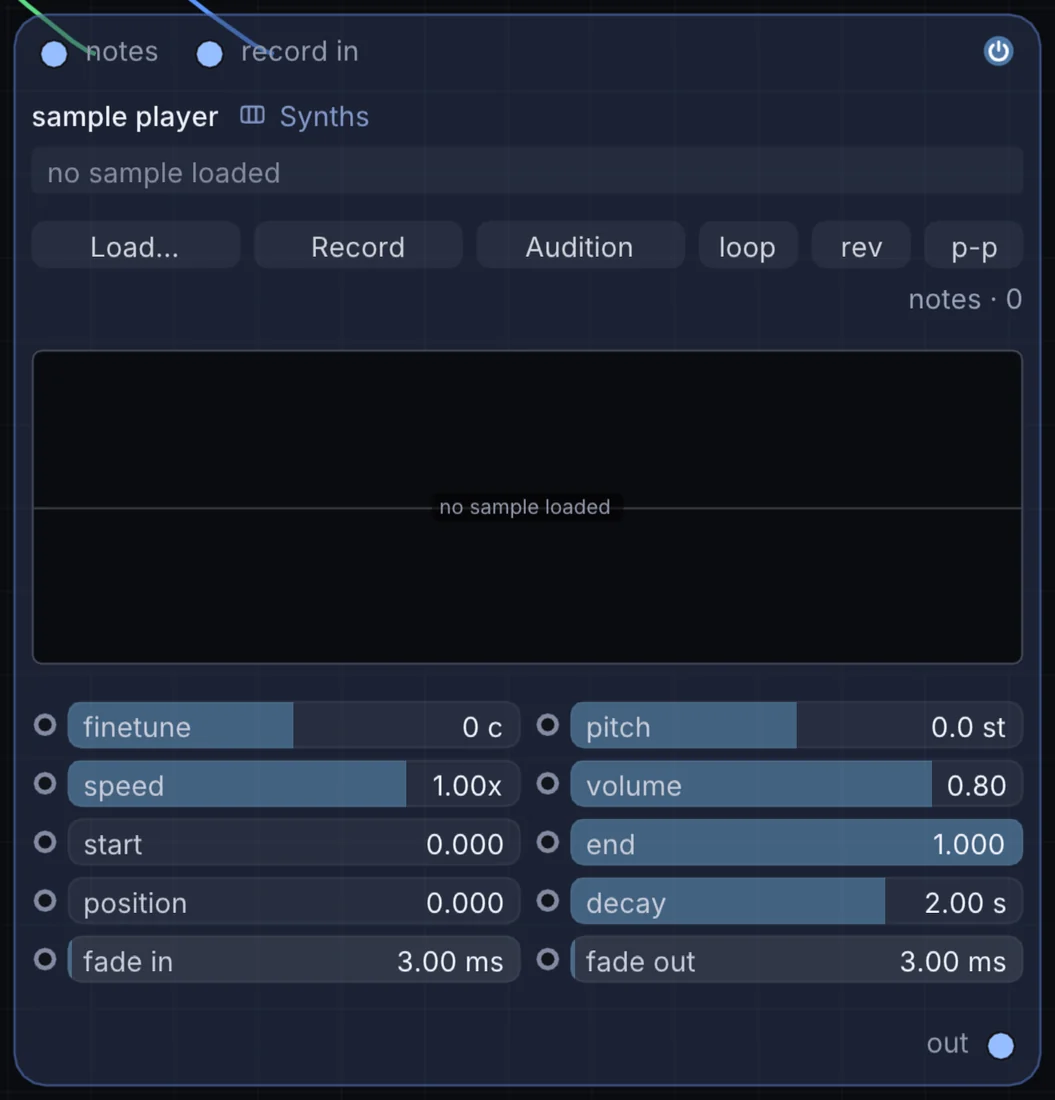The width and height of the screenshot is (1055, 1100).
Task: Click the Load... button
Action: click(135, 246)
